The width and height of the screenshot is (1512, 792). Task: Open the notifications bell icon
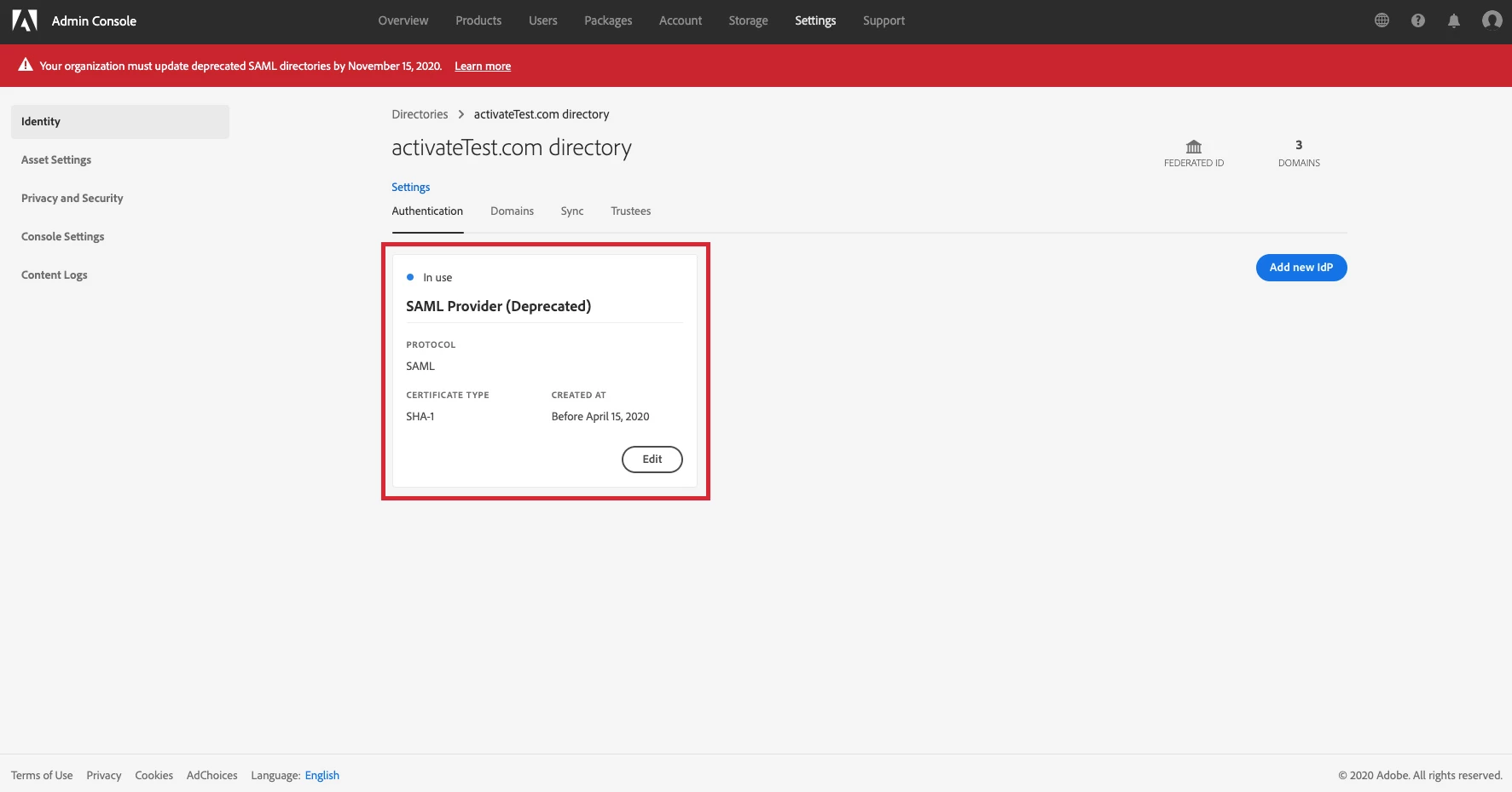(x=1454, y=20)
